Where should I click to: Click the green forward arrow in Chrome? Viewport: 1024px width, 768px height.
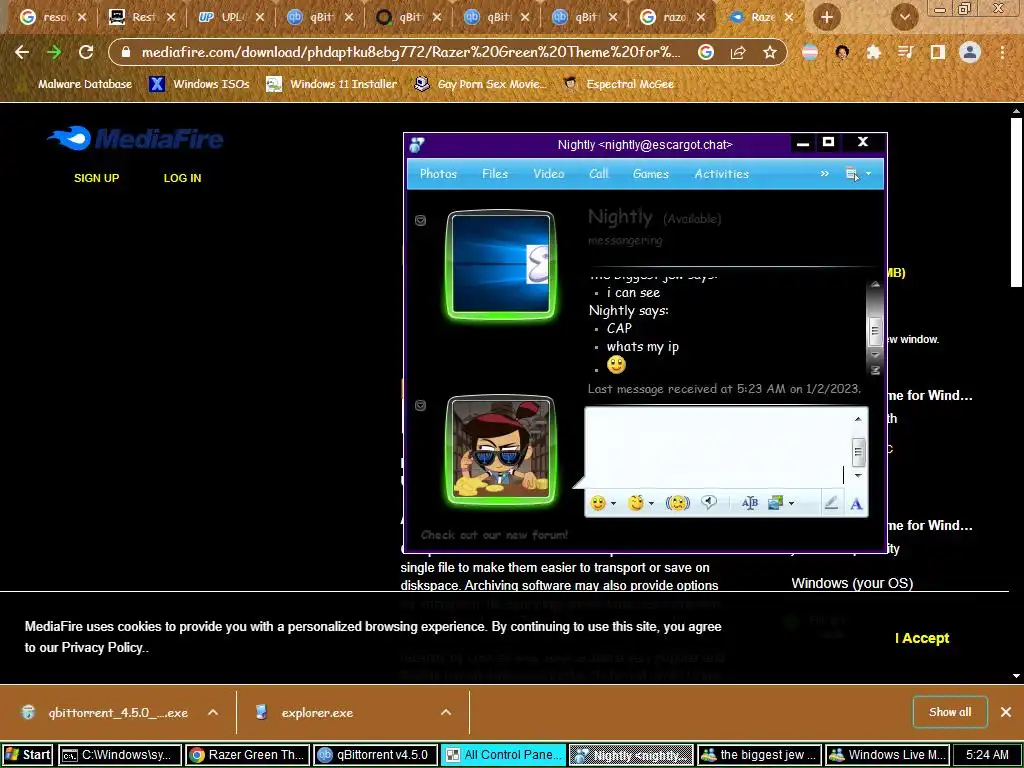tap(54, 52)
